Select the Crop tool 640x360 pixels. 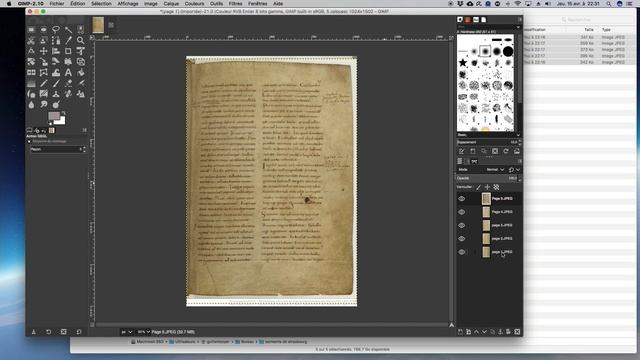pyautogui.click(x=68, y=51)
